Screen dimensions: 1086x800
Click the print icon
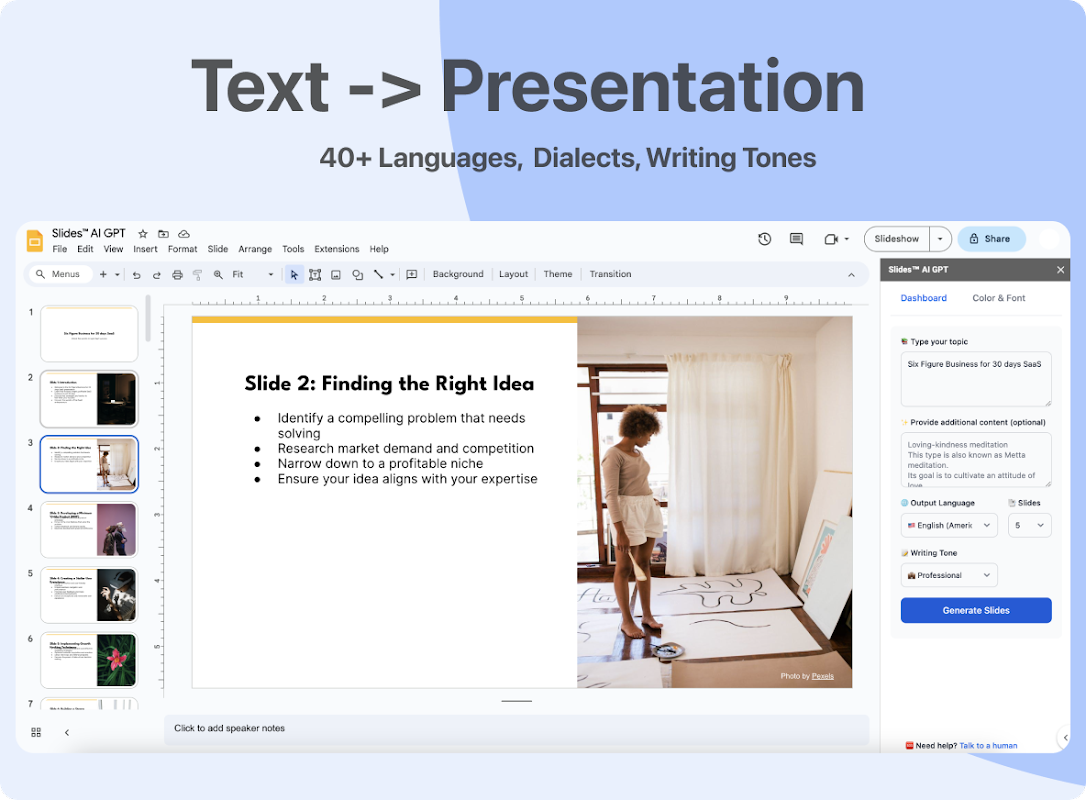coord(177,275)
